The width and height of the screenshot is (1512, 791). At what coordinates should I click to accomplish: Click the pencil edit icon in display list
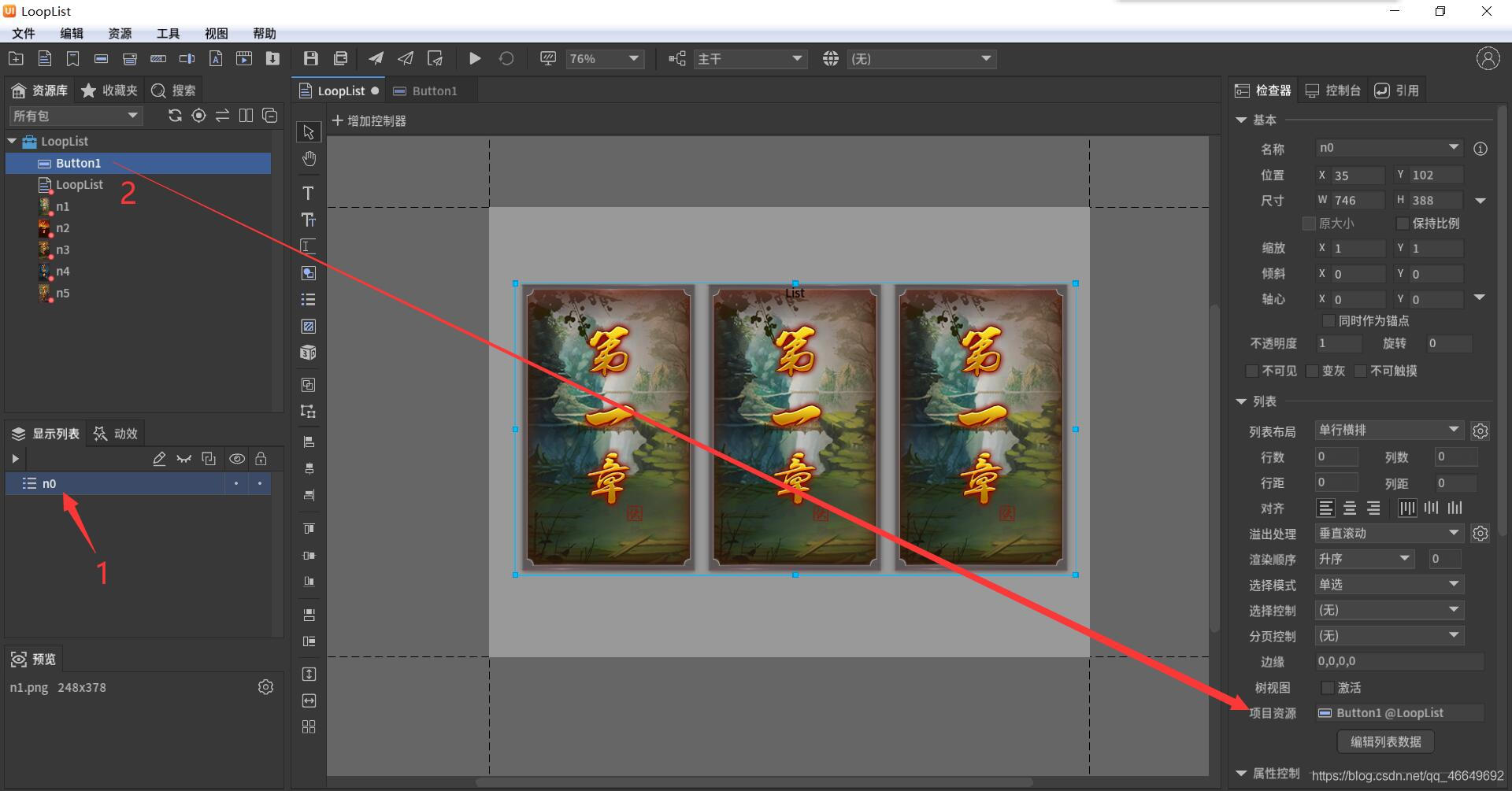[x=159, y=459]
